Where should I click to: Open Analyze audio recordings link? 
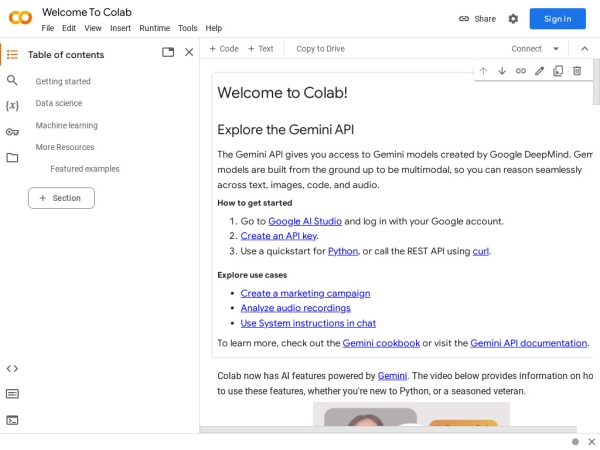(x=295, y=308)
